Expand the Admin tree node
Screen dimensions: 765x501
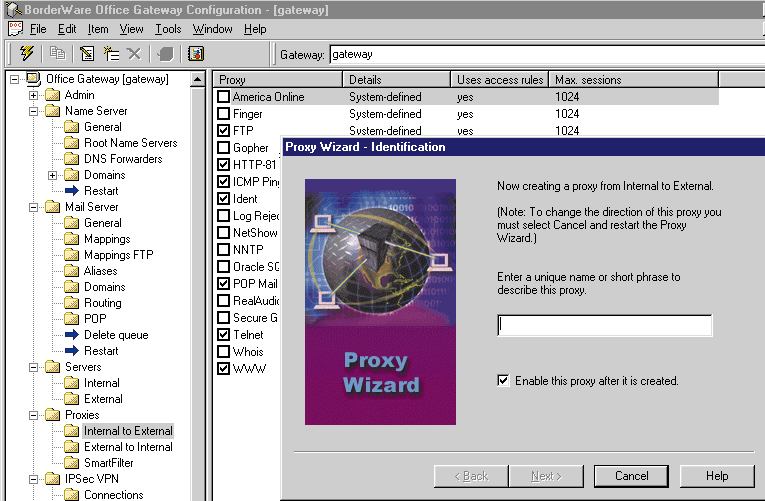33,95
